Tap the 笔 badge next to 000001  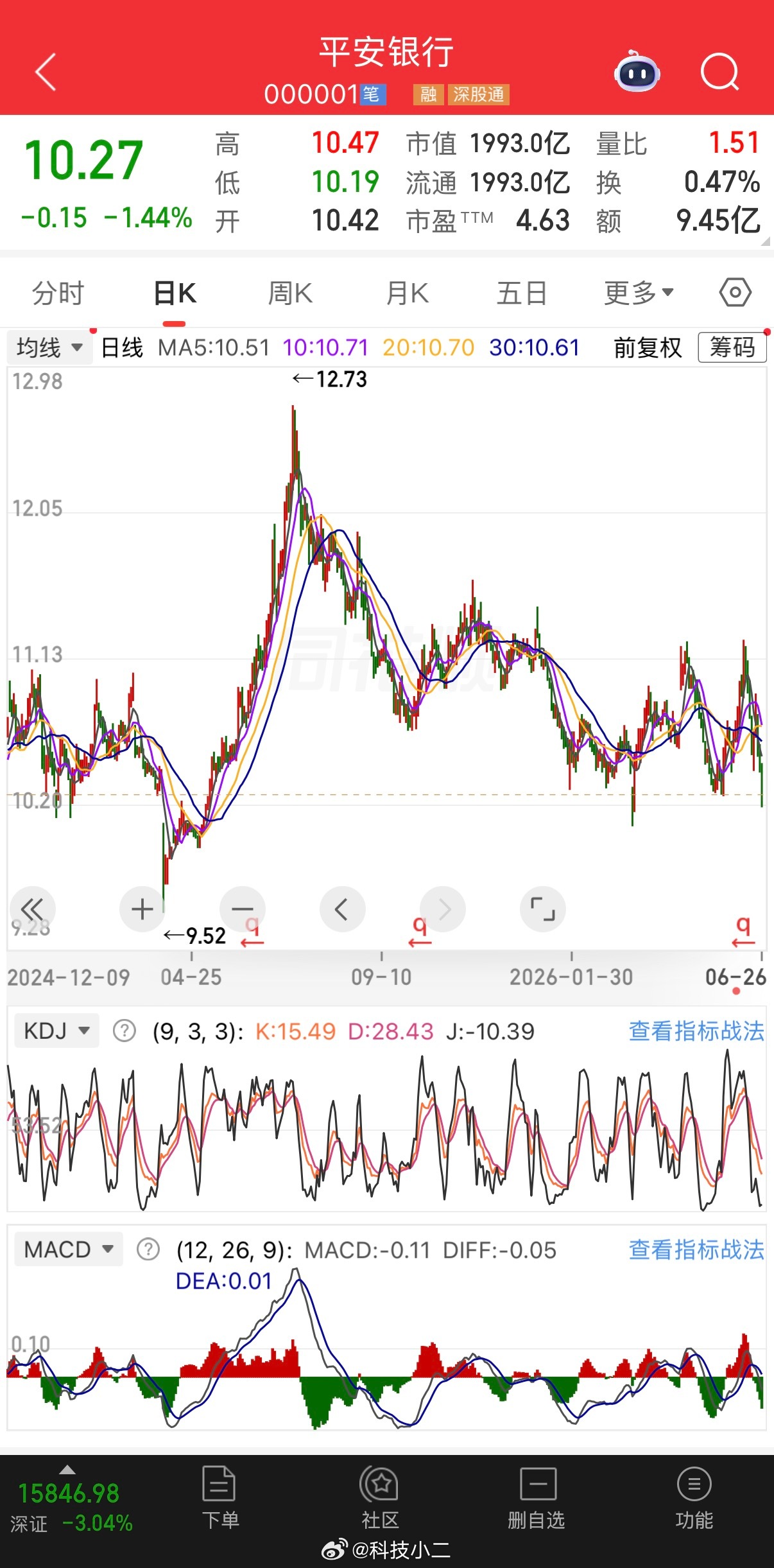pos(372,94)
